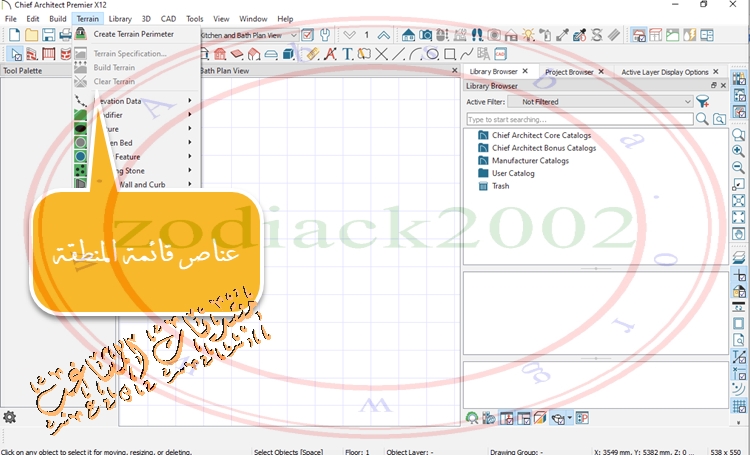This screenshot has width=750, height=455.
Task: Expand the Wall and Curb submenu arrow
Action: pos(190,184)
